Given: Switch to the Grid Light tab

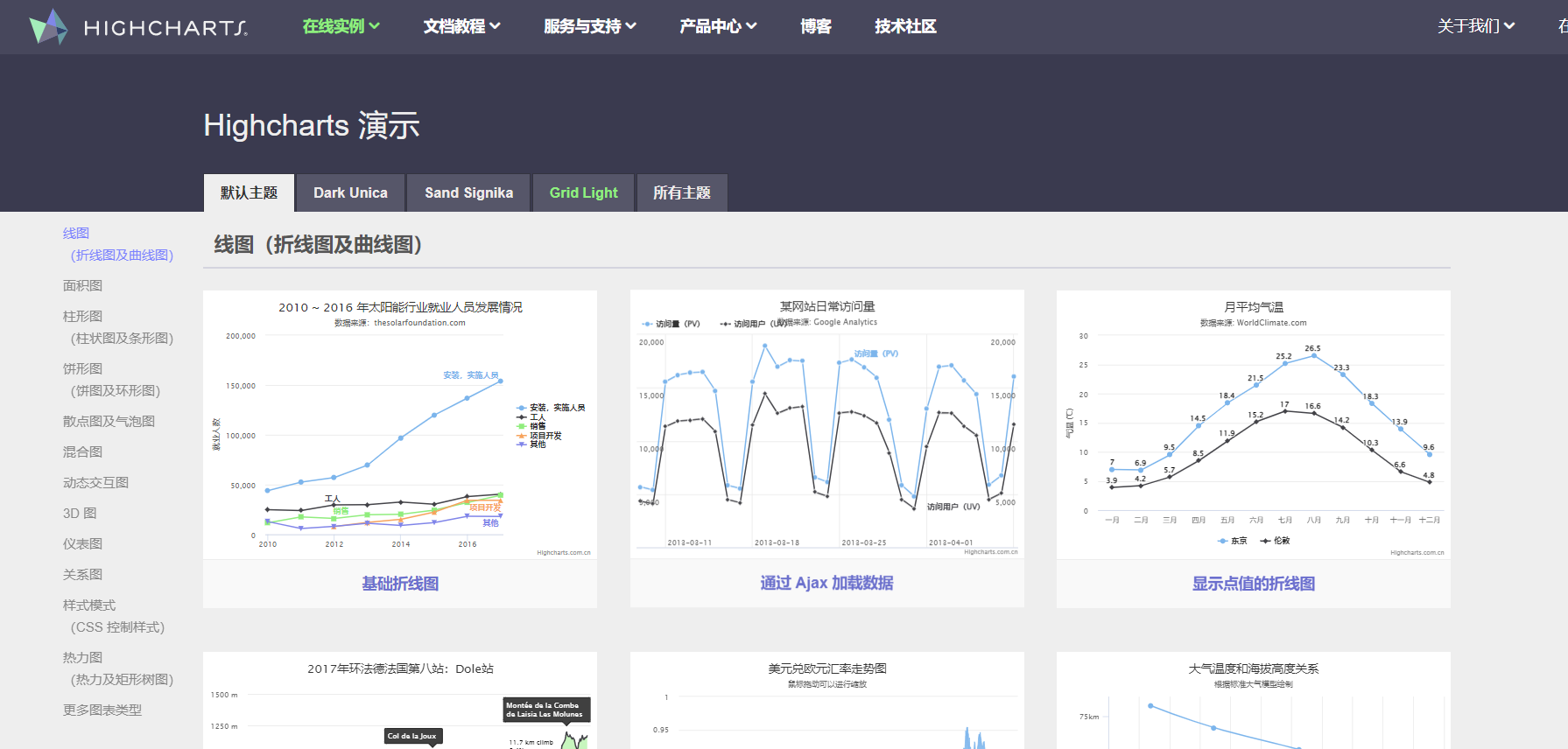Looking at the screenshot, I should [x=583, y=192].
